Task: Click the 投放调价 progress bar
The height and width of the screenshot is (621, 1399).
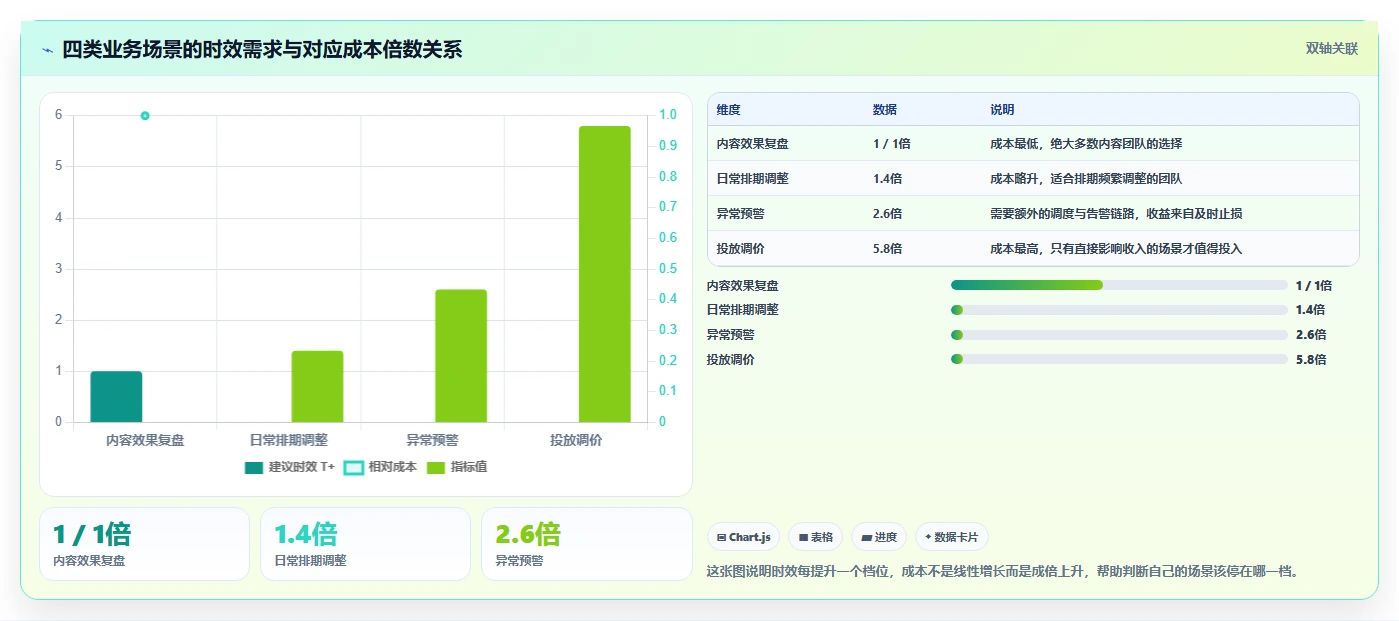Action: (1119, 359)
